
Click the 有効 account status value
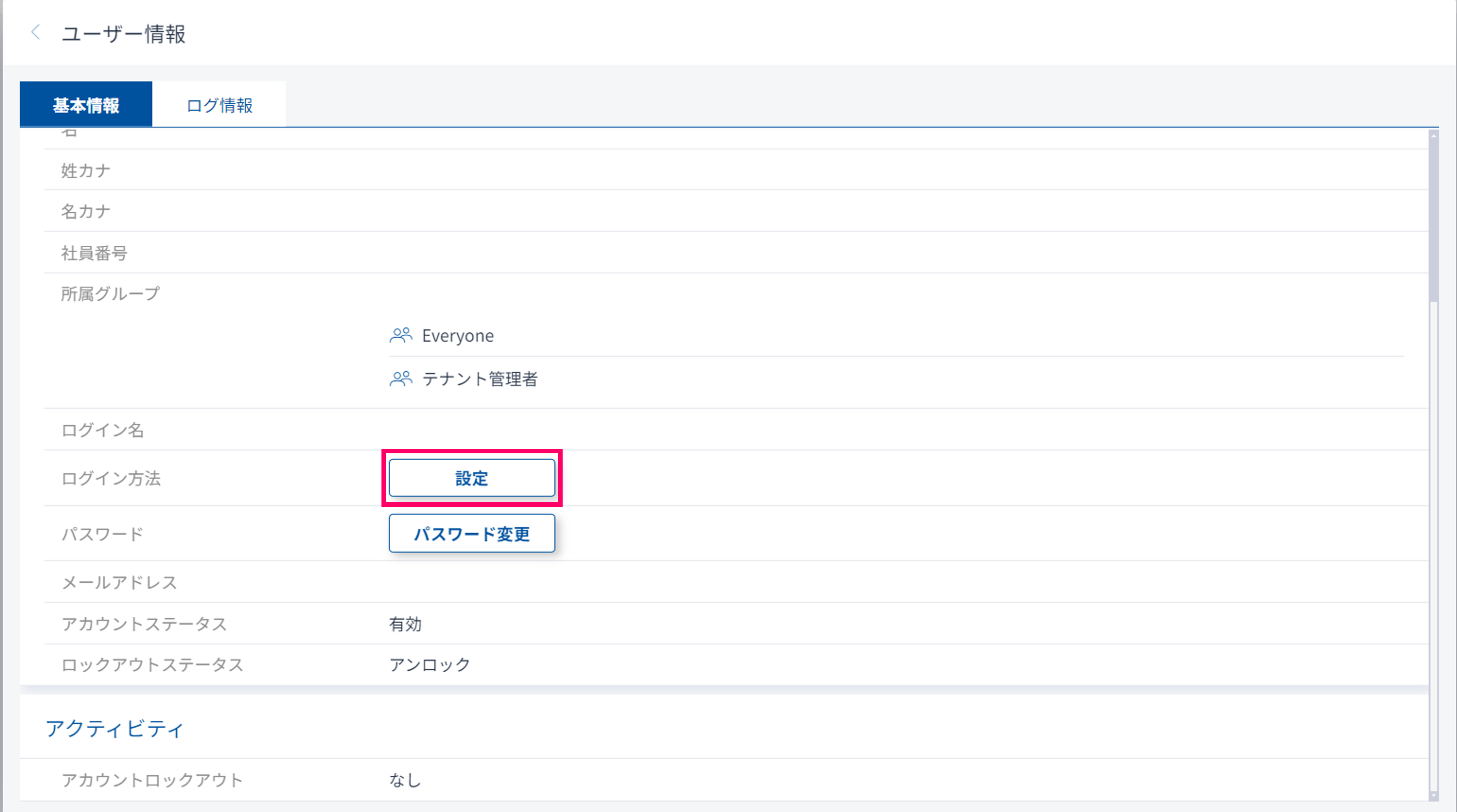click(x=405, y=624)
